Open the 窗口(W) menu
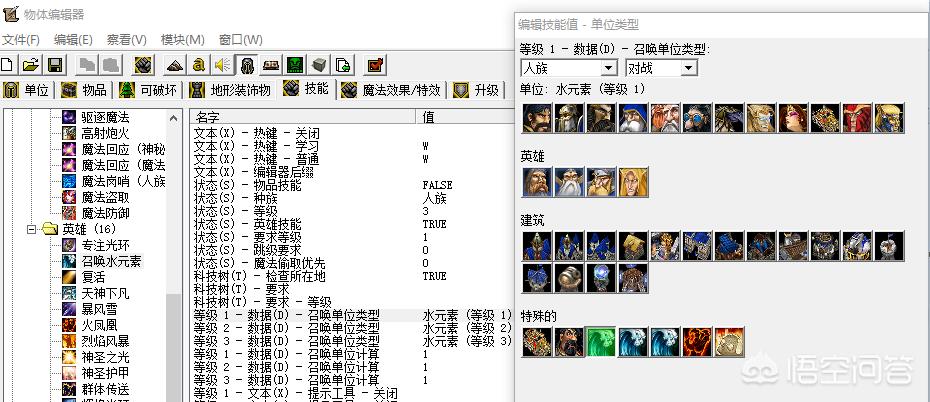The image size is (930, 402). (x=240, y=40)
